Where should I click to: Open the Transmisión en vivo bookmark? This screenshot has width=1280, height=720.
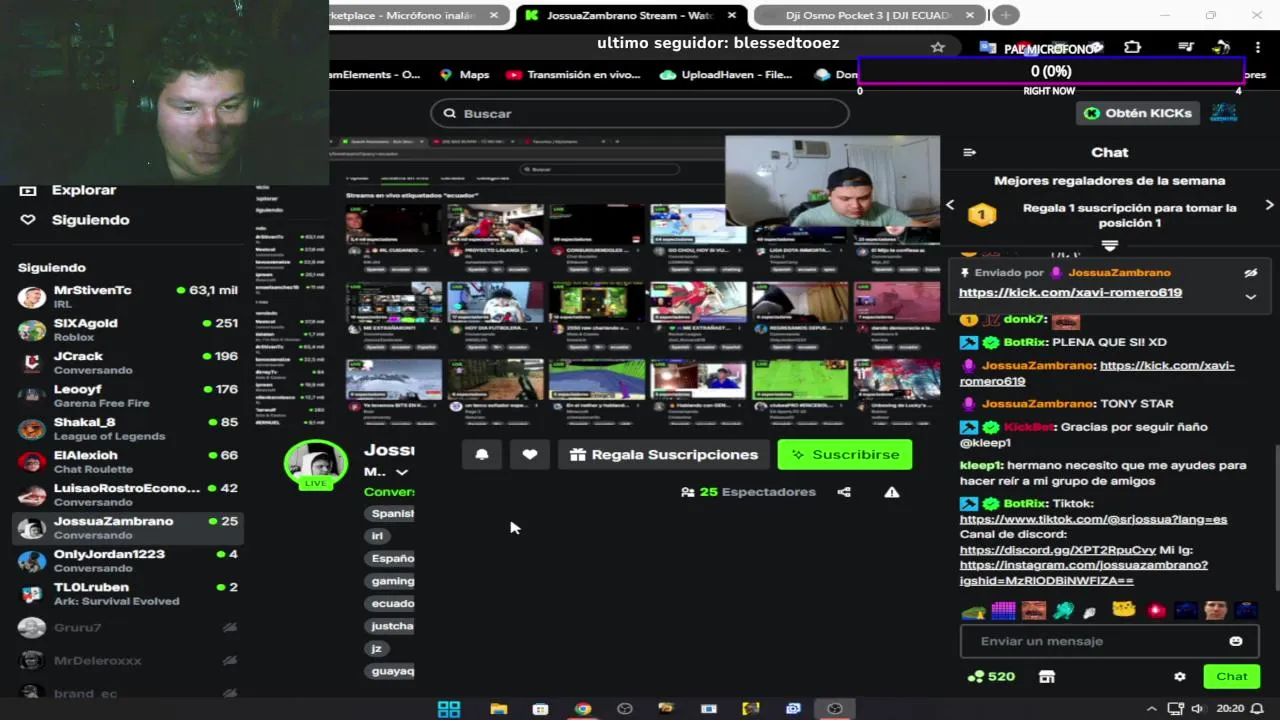tap(573, 75)
